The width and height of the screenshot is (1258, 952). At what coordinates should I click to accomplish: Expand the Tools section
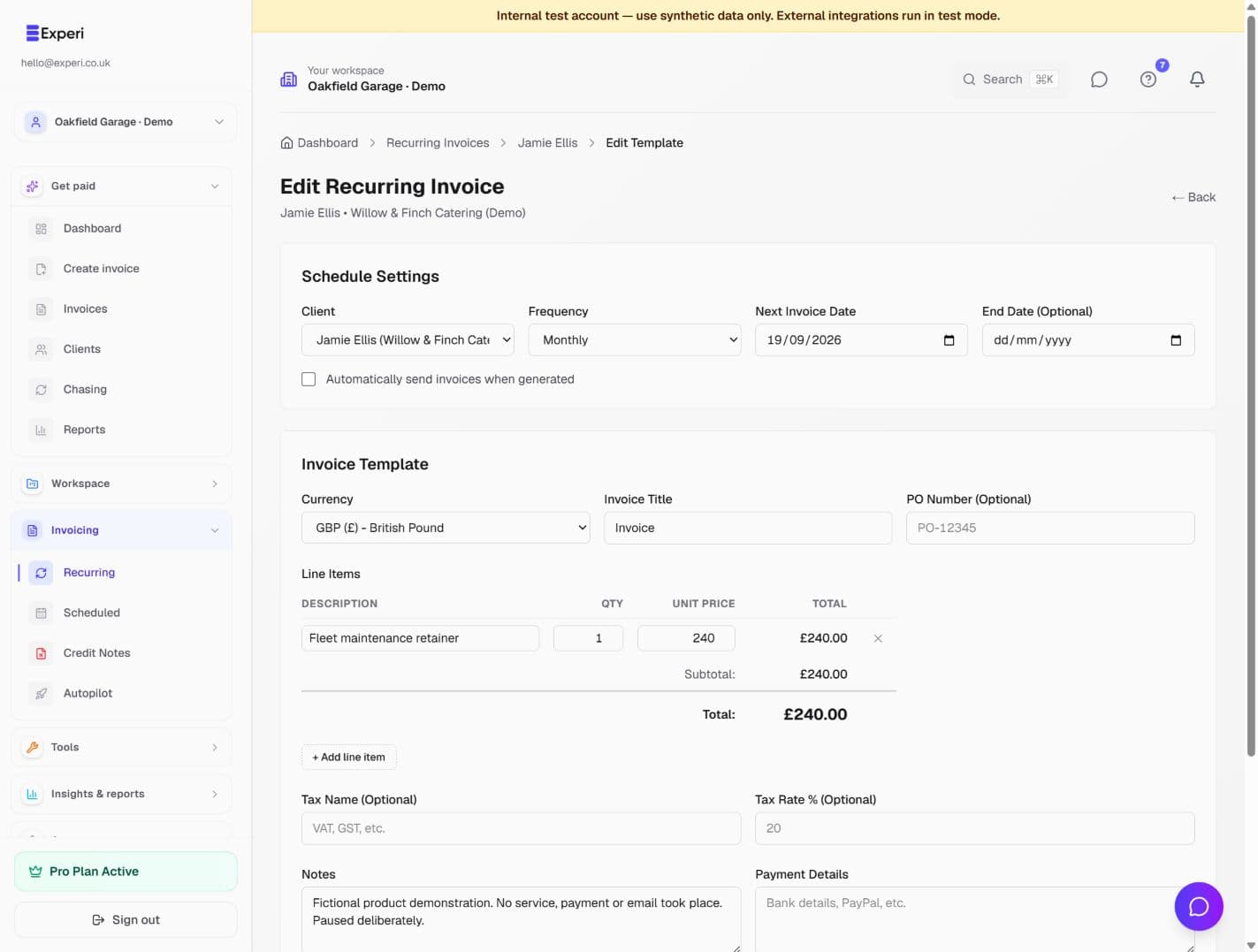click(215, 747)
